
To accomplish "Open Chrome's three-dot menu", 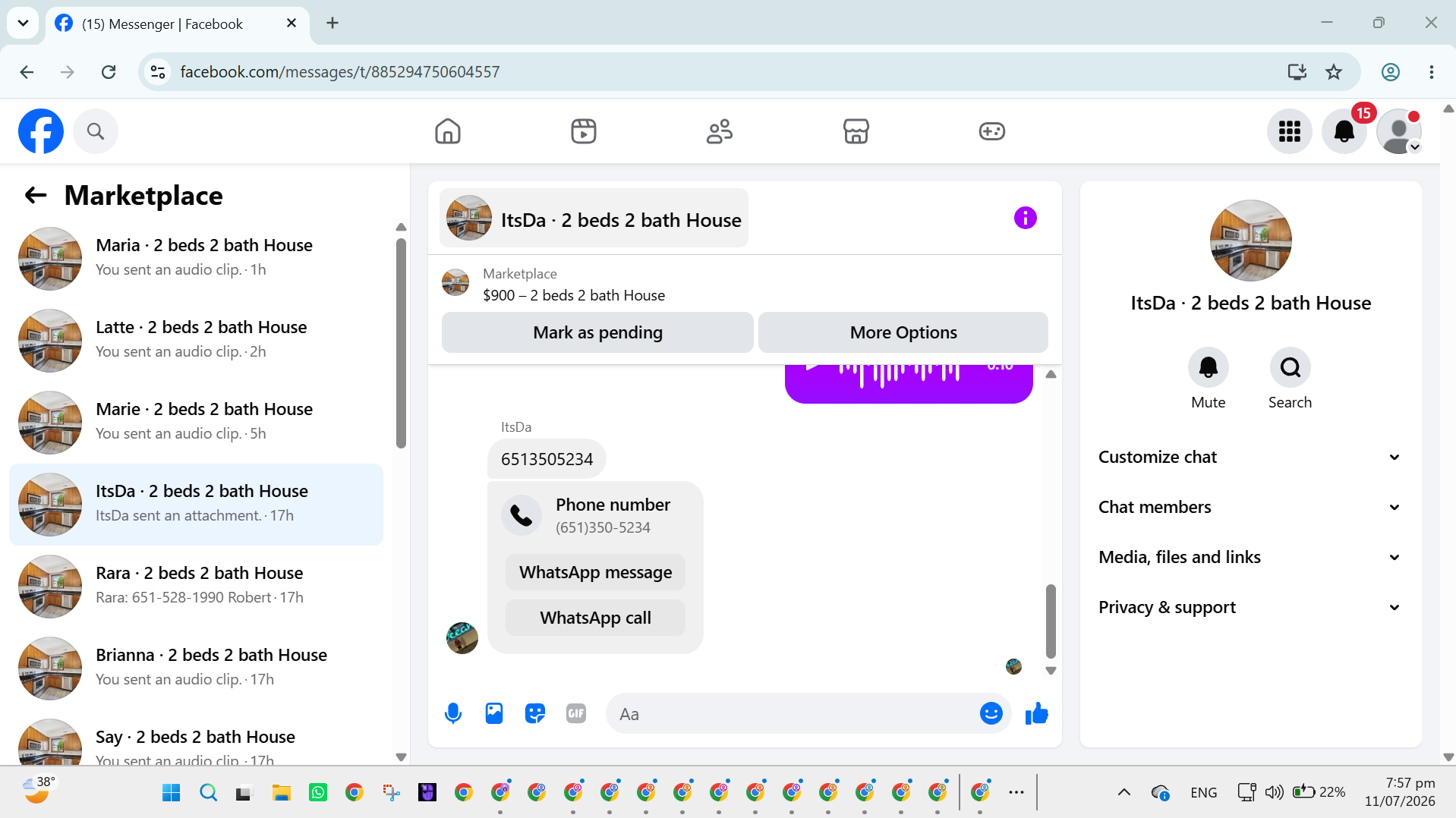I will tap(1432, 72).
